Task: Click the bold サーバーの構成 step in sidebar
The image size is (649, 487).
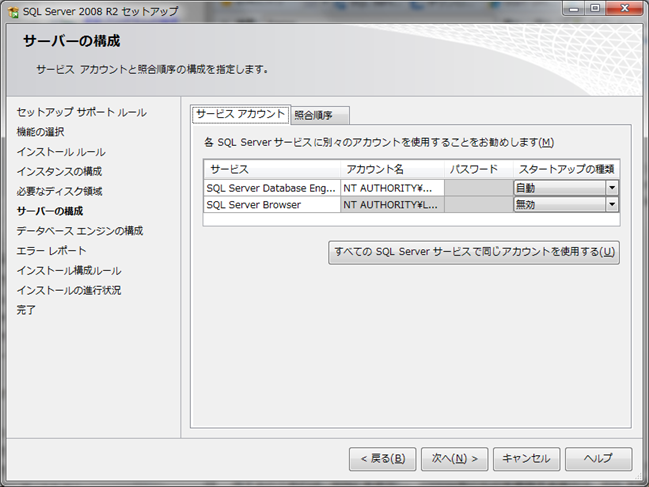Action: 50,211
